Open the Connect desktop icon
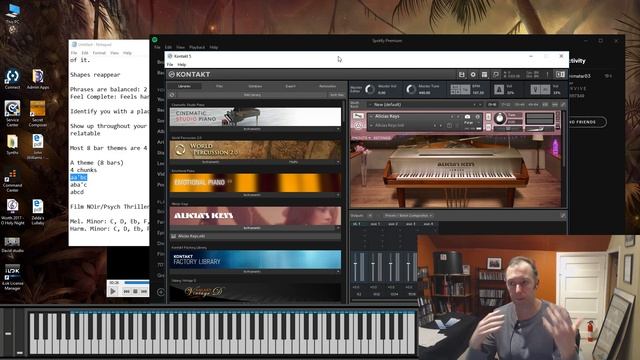Screen dimensions: 640x360 [12, 79]
